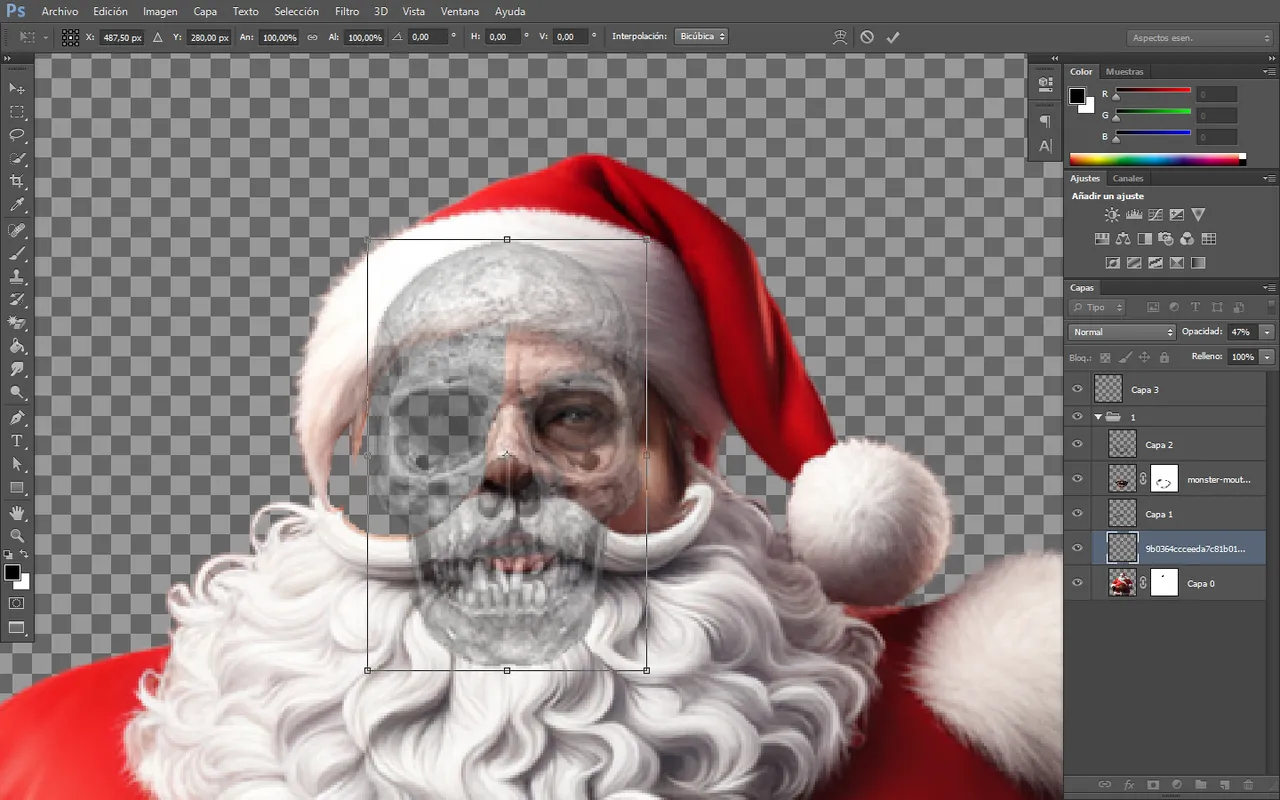
Task: Add a Levels adjustment
Action: coord(1134,214)
